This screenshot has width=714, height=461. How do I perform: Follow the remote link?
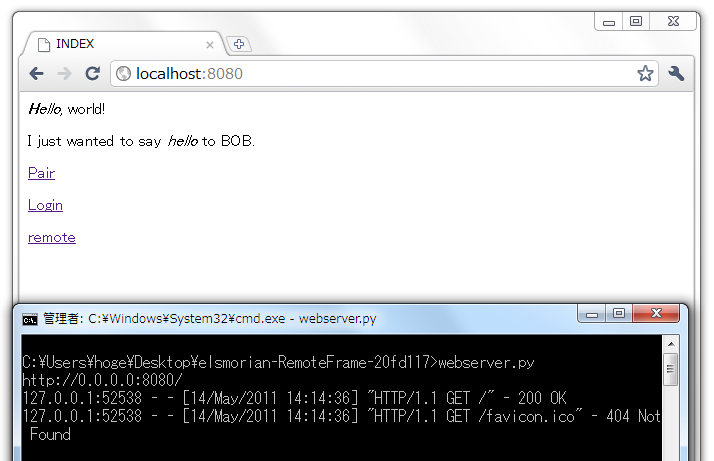[x=51, y=237]
